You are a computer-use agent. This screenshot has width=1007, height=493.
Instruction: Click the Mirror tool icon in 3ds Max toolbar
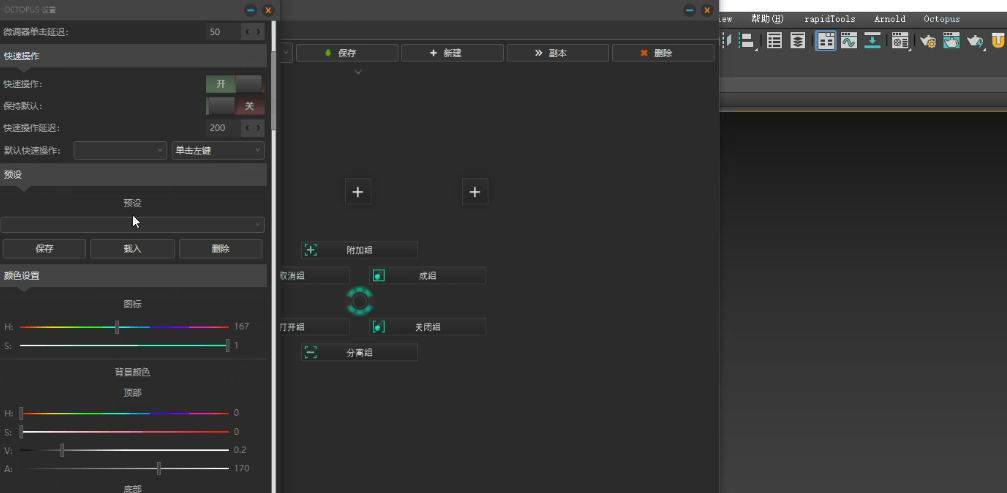coord(727,41)
